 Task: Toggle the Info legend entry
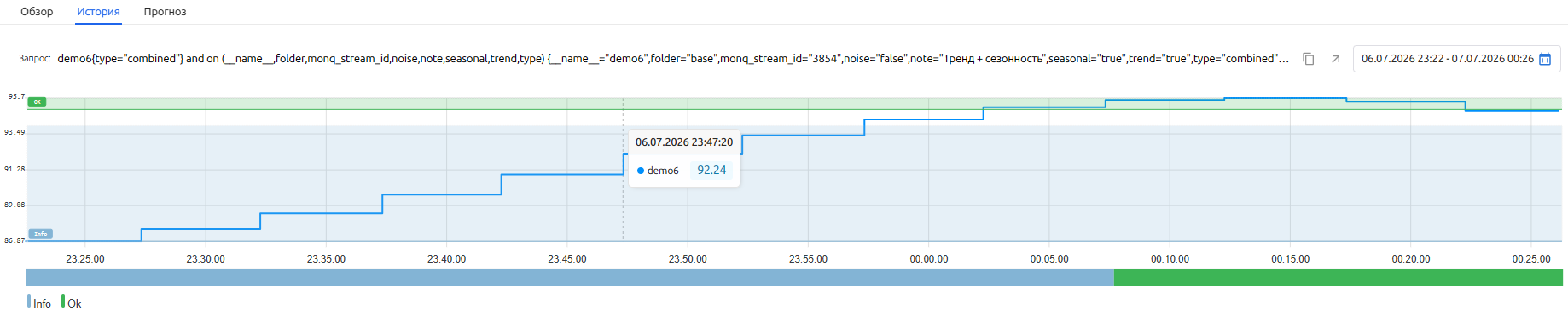pyautogui.click(x=39, y=303)
